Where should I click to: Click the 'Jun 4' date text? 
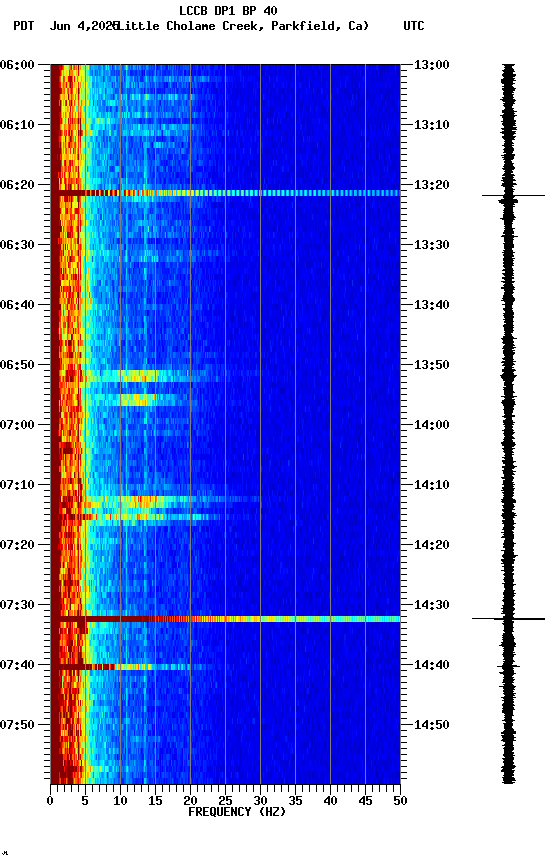[69, 26]
